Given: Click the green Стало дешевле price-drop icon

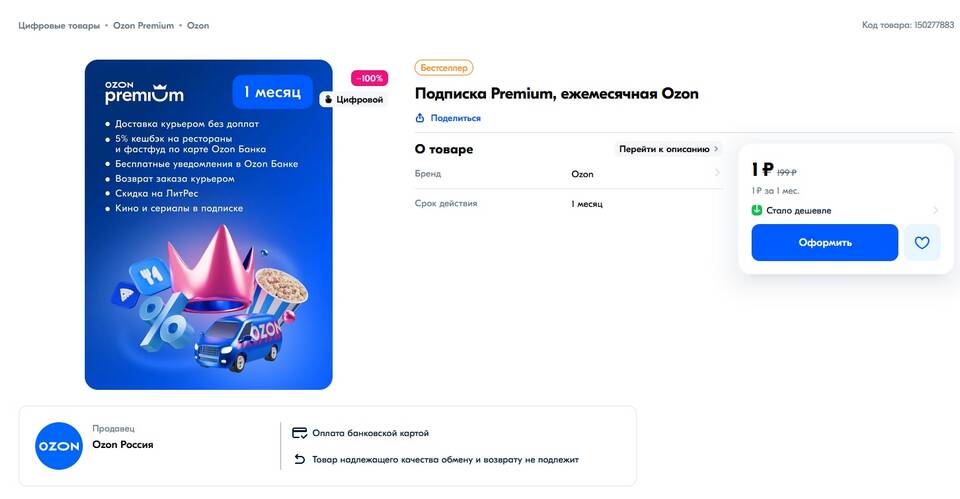Looking at the screenshot, I should point(757,210).
